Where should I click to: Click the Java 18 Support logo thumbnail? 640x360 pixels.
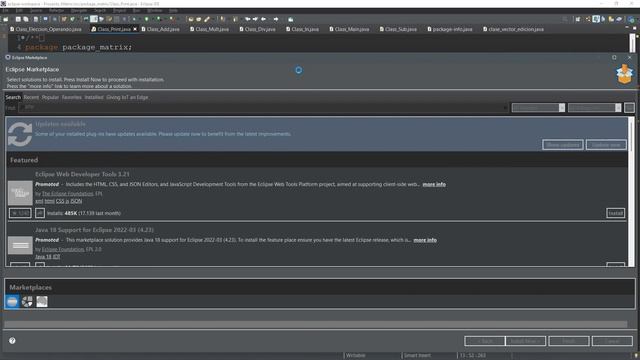[20, 245]
